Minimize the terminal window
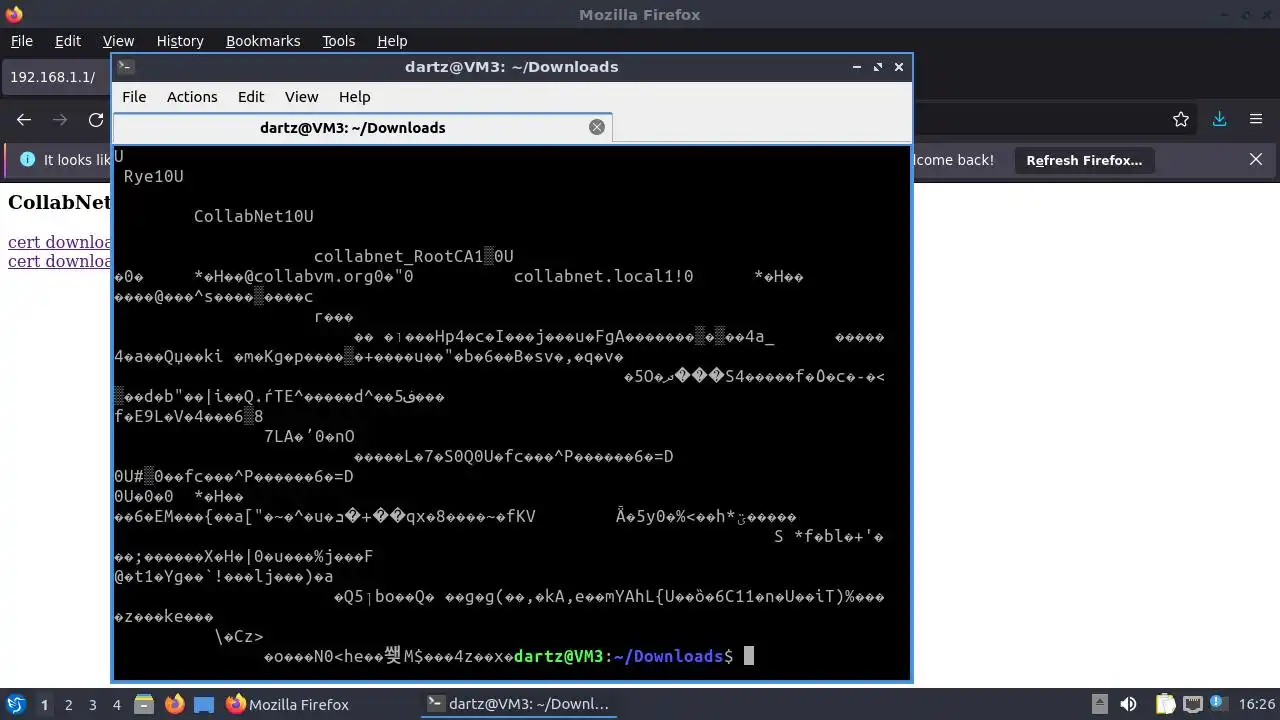The height and width of the screenshot is (720, 1280). pos(857,67)
